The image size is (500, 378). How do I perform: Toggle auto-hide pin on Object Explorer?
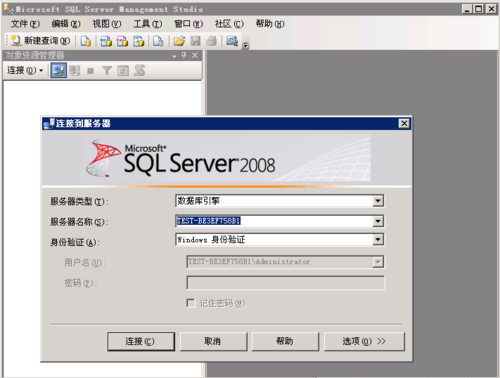pos(184,55)
